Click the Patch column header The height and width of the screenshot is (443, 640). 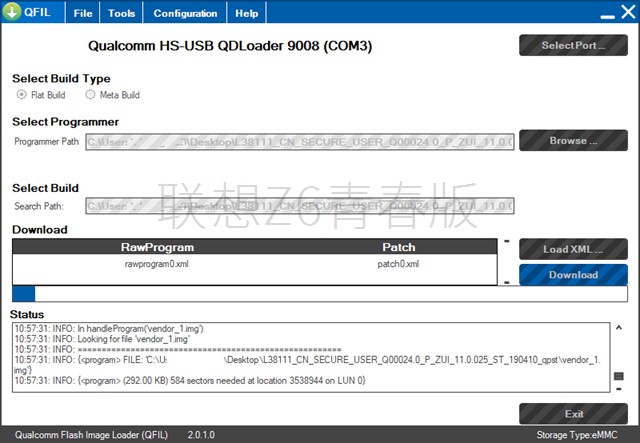[x=399, y=247]
